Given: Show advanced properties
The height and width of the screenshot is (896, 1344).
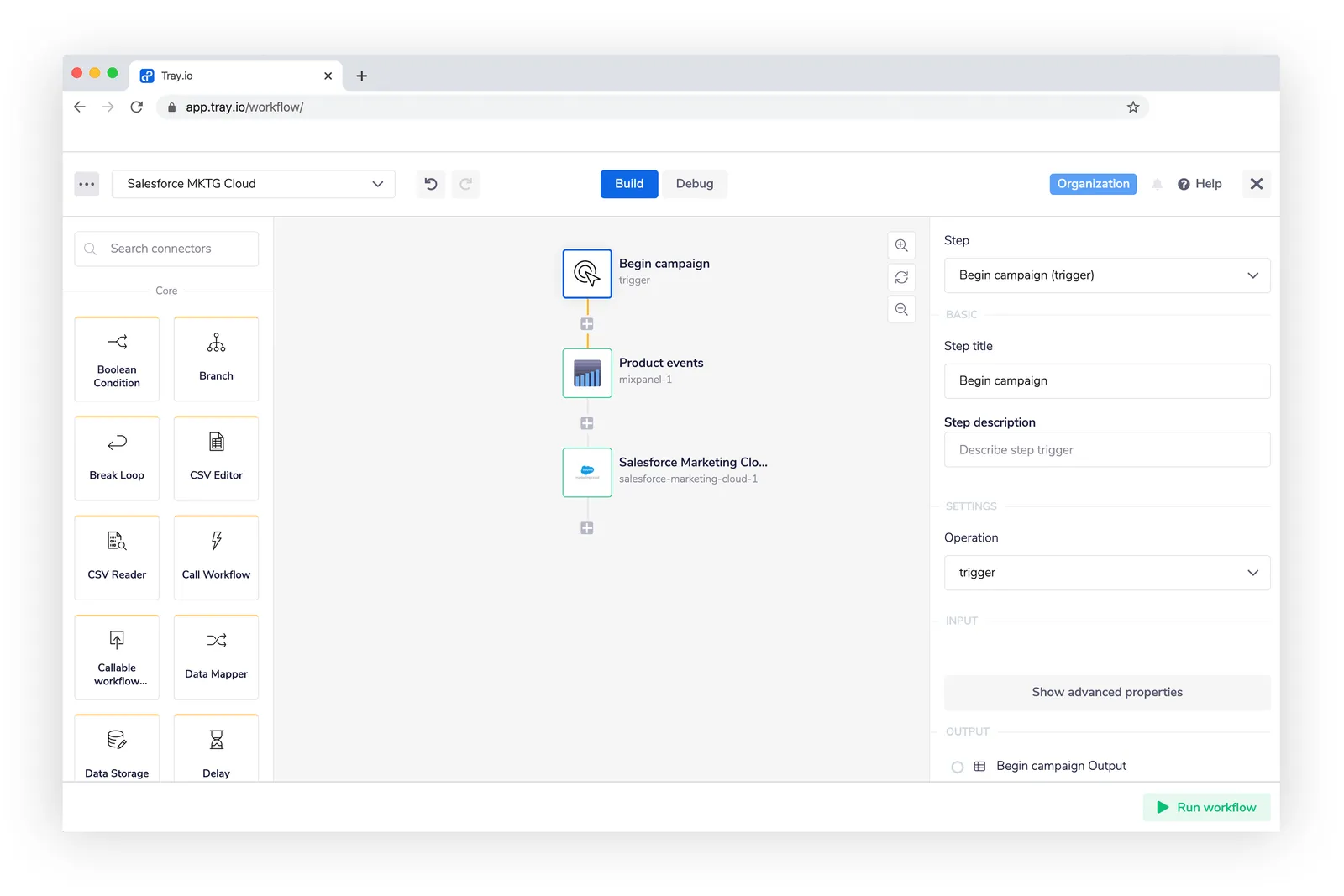Looking at the screenshot, I should (1107, 693).
